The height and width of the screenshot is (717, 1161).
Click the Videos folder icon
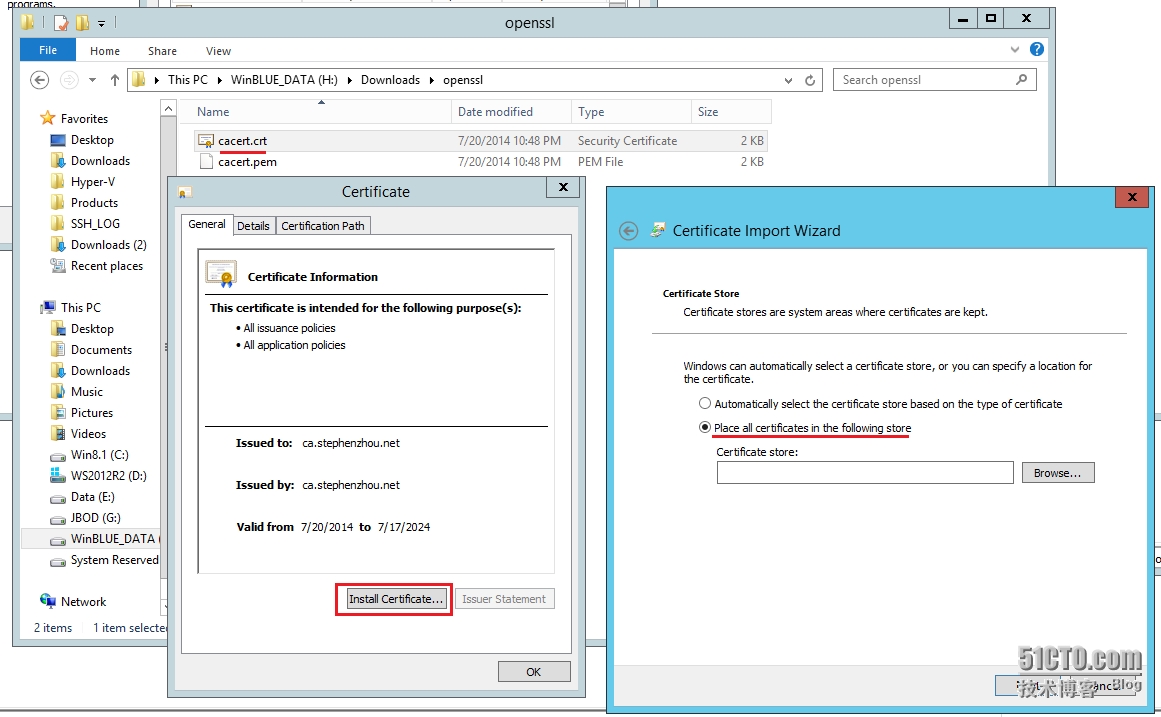pos(58,433)
